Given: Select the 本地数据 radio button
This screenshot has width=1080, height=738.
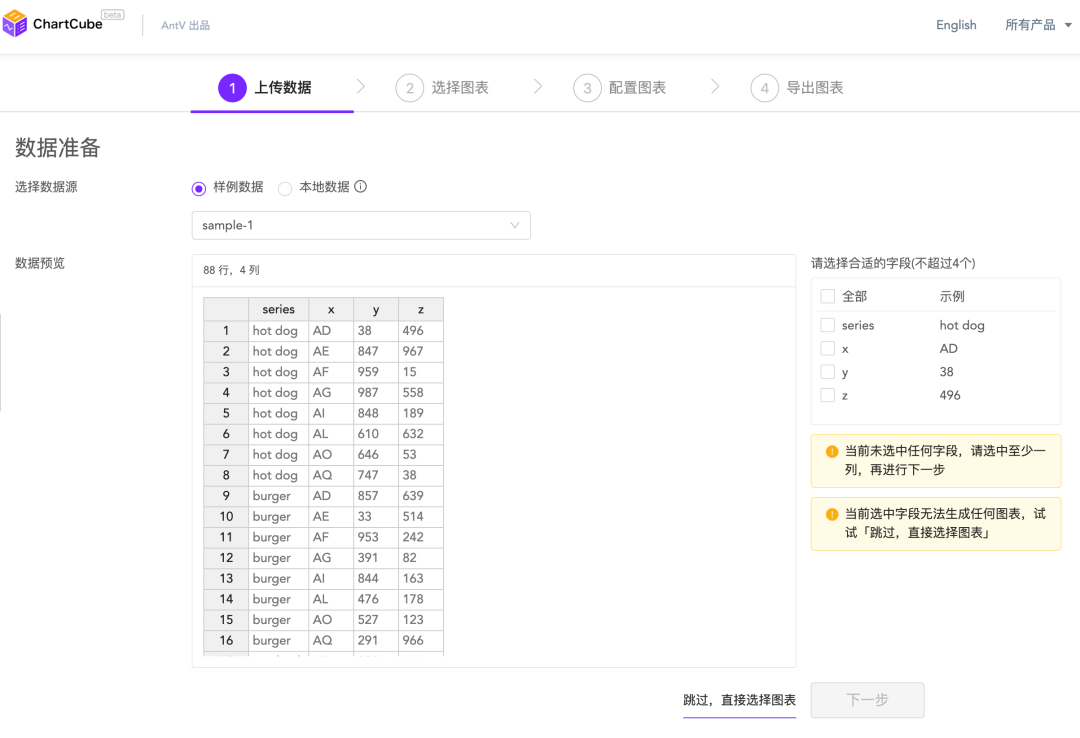Looking at the screenshot, I should pyautogui.click(x=285, y=188).
